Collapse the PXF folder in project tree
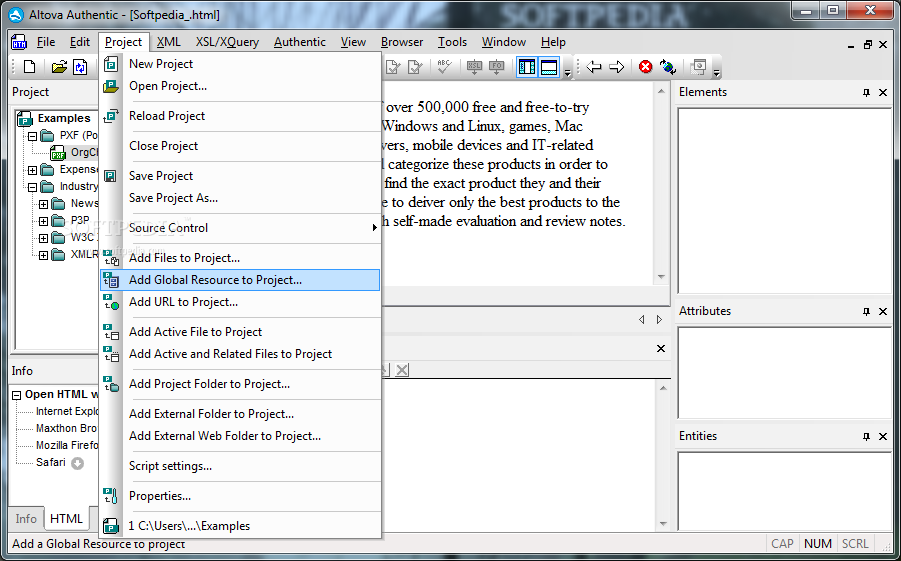This screenshot has width=901, height=561. (x=32, y=136)
